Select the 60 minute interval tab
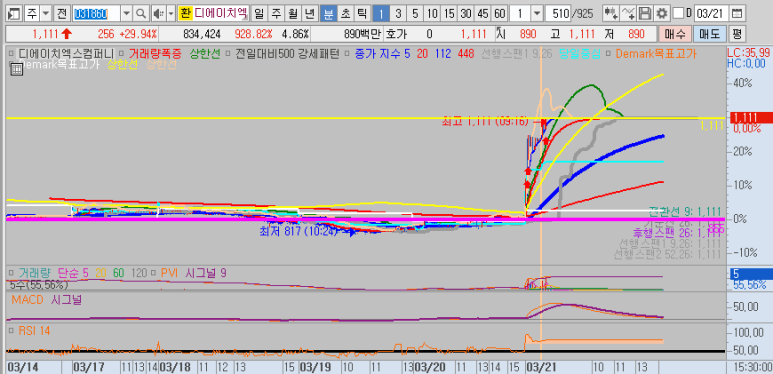The height and width of the screenshot is (374, 773). click(499, 13)
